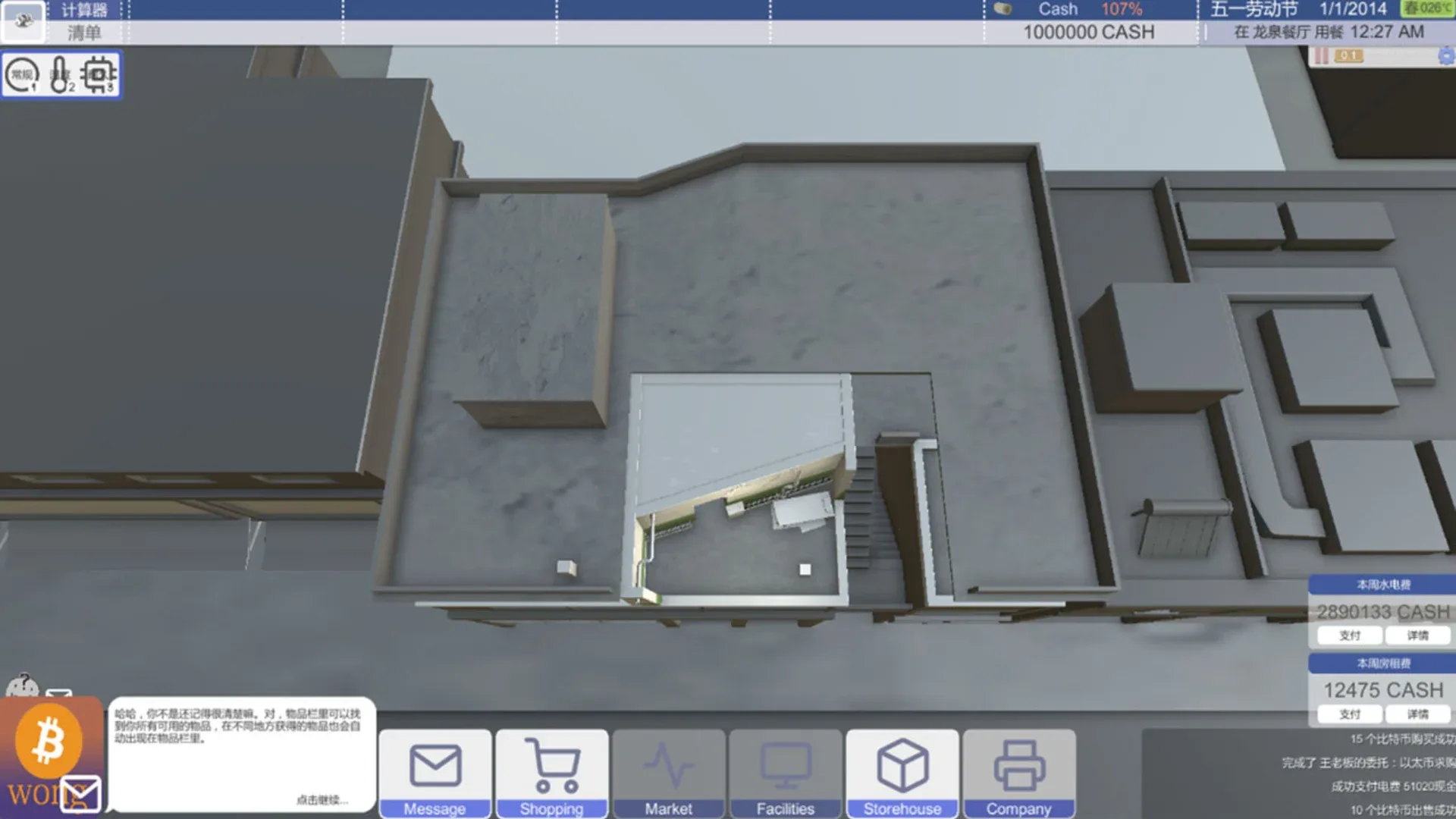This screenshot has width=1456, height=819.
Task: Open the 计算器 calculator menu
Action: pos(83,9)
